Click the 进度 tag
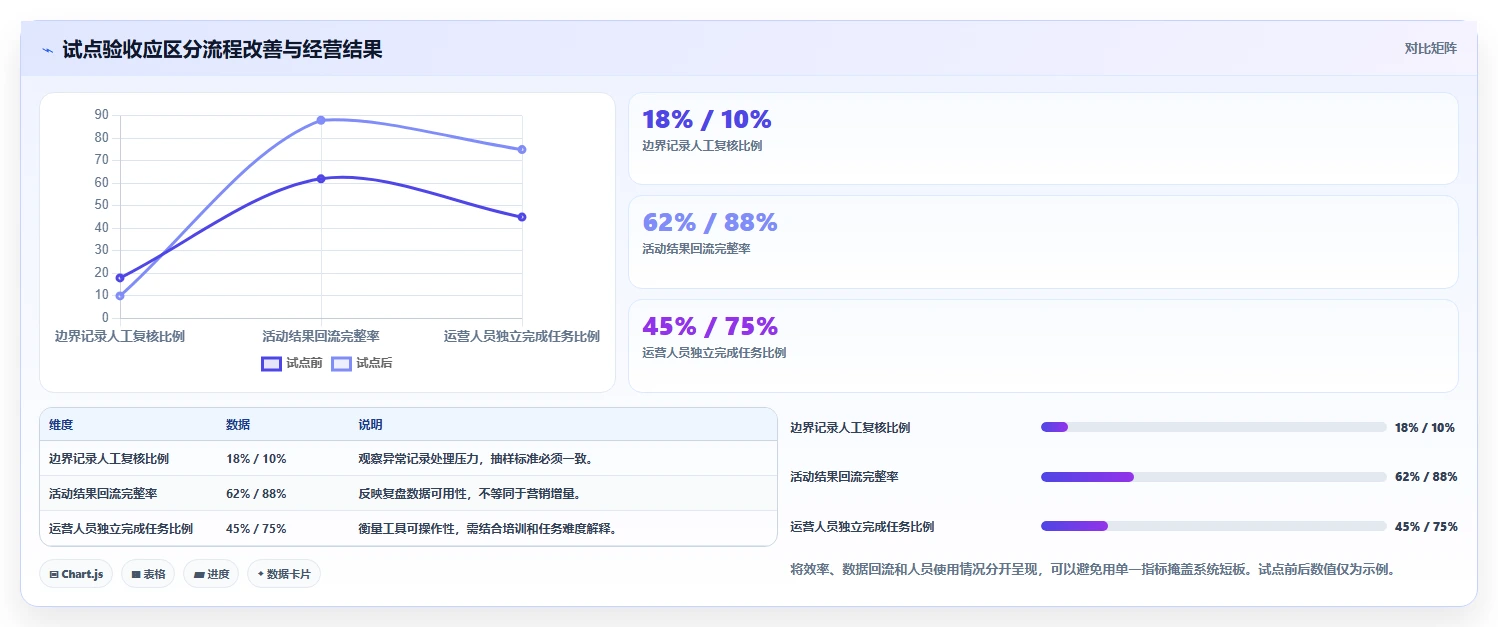Screen dimensions: 1498x627 click(x=211, y=574)
